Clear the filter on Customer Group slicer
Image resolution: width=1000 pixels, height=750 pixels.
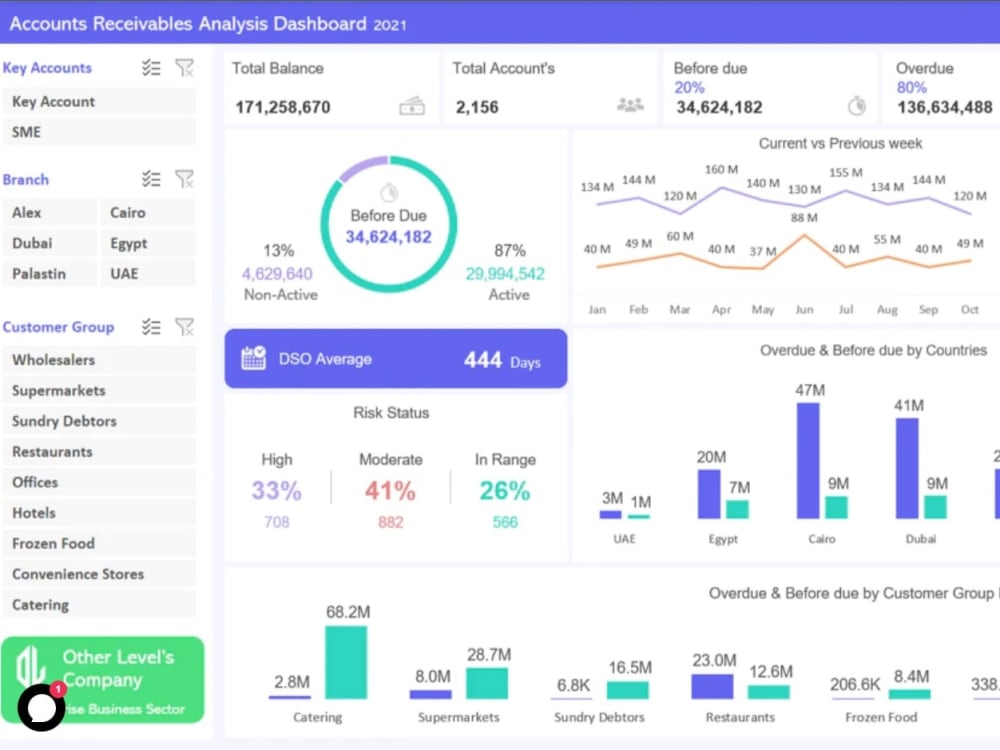coord(185,328)
